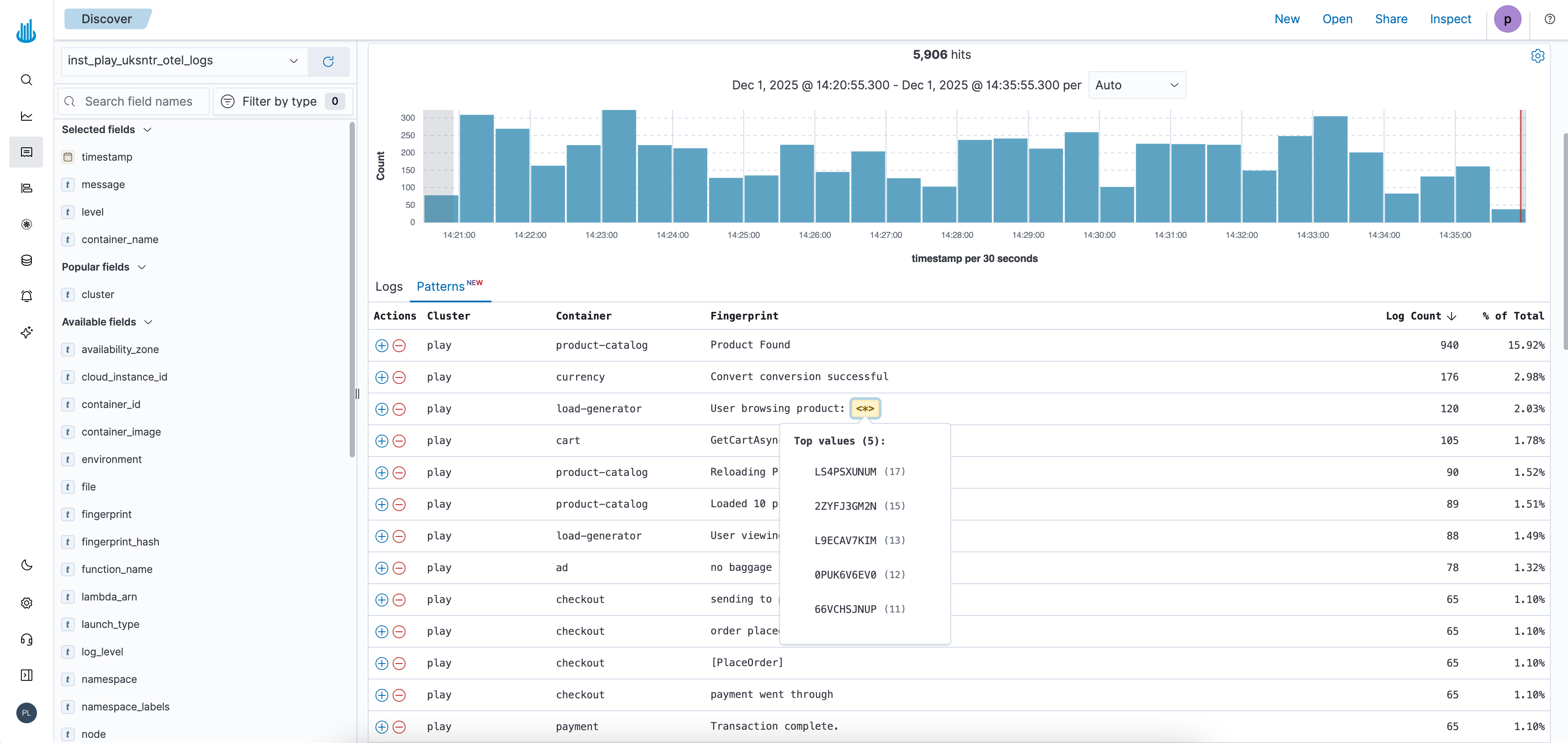Toggle dark mode moon icon
1568x743 pixels.
point(26,565)
